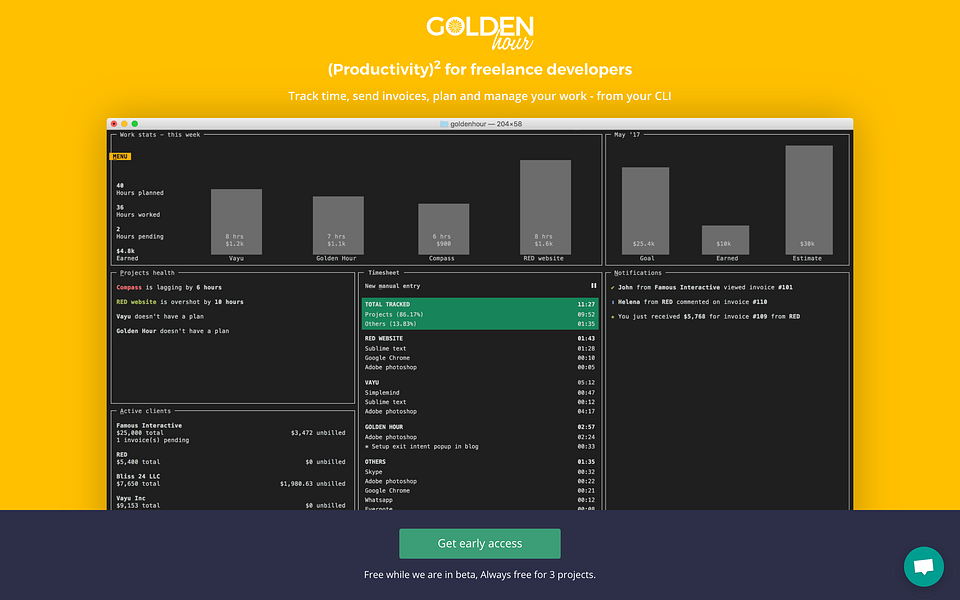Click the Earned bar showing $10k

pyautogui.click(x=726, y=240)
